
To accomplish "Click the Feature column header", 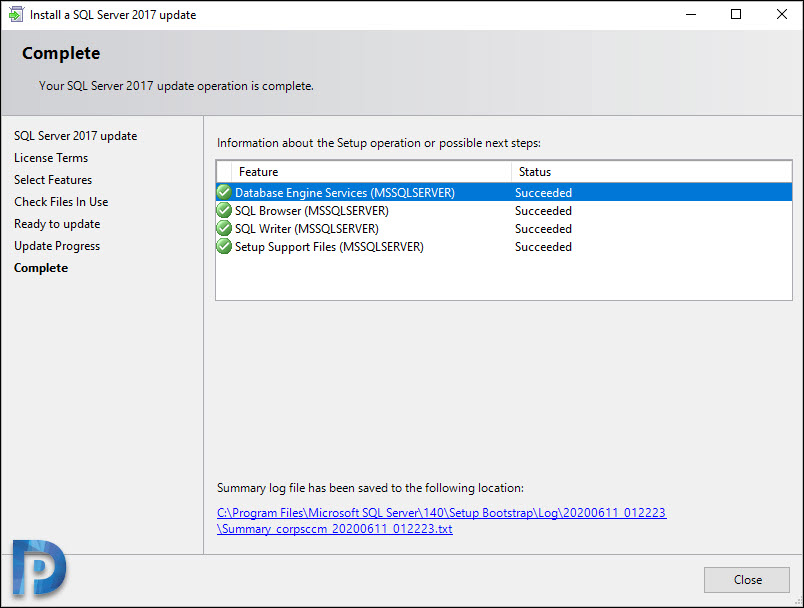I will (x=371, y=172).
